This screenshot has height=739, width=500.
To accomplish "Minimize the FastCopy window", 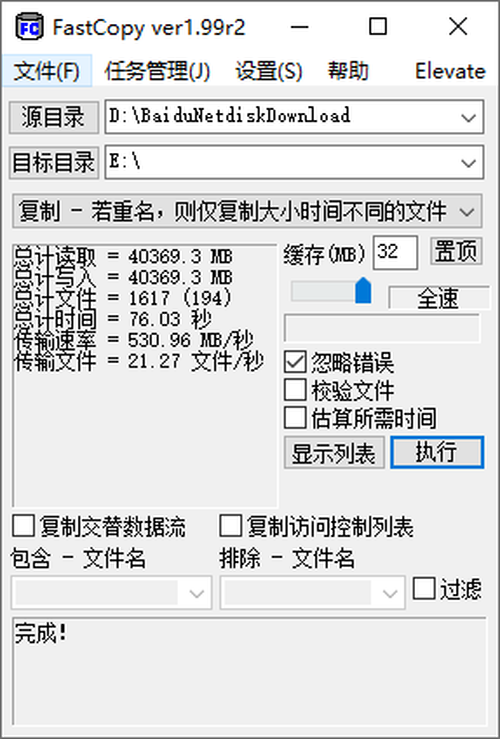I will (299, 27).
